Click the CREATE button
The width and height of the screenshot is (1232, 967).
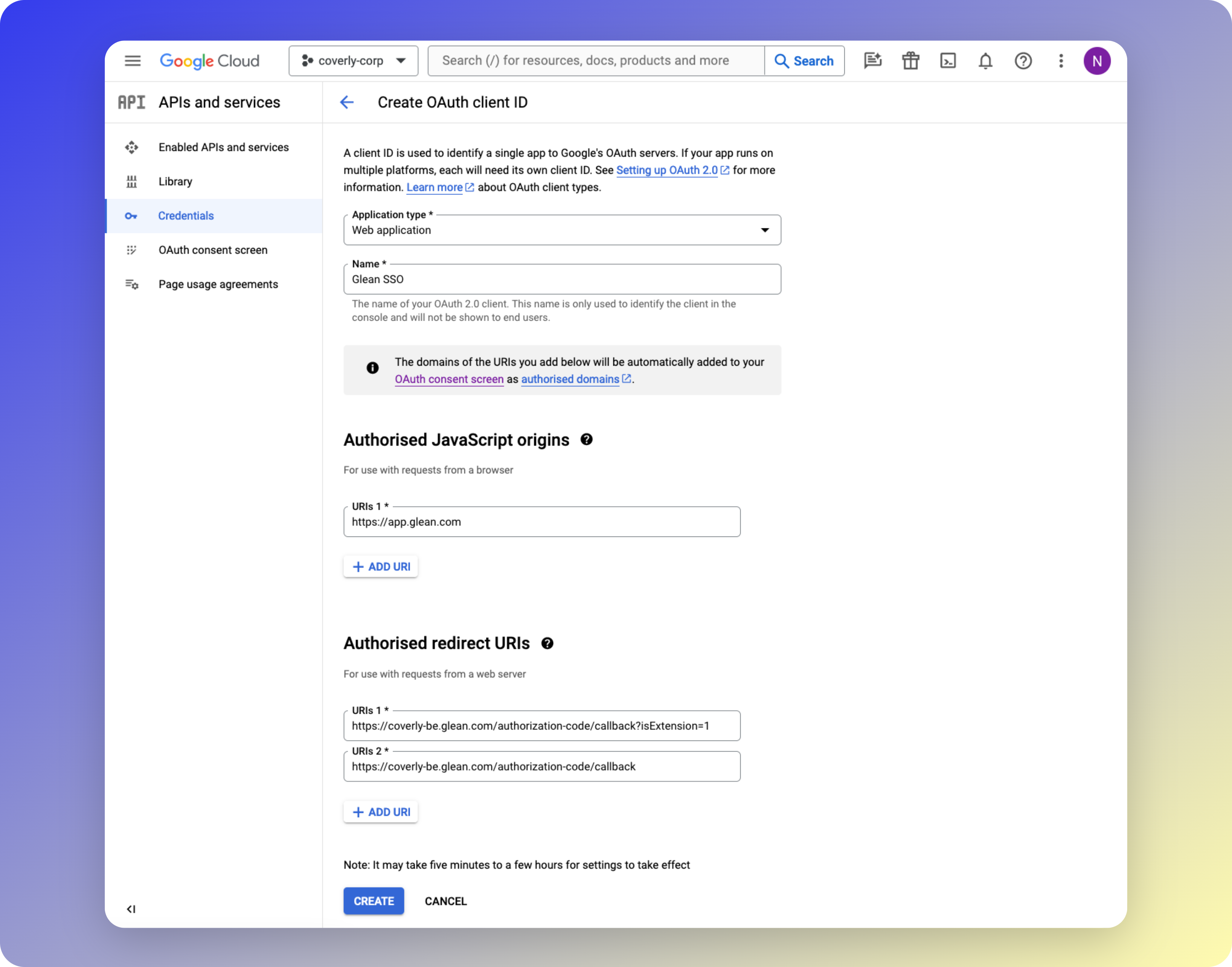(374, 901)
